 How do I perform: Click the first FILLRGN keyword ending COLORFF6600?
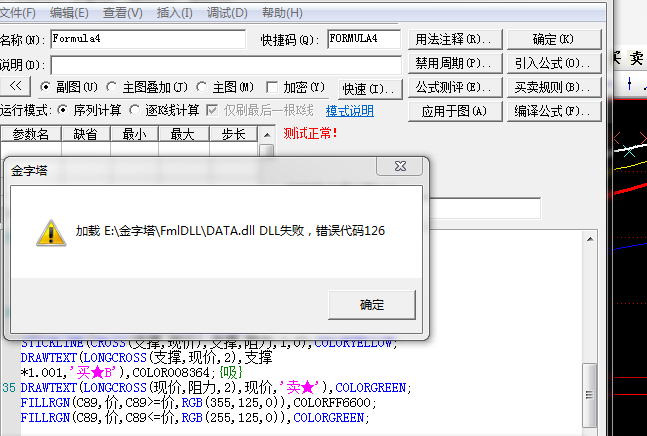point(45,403)
